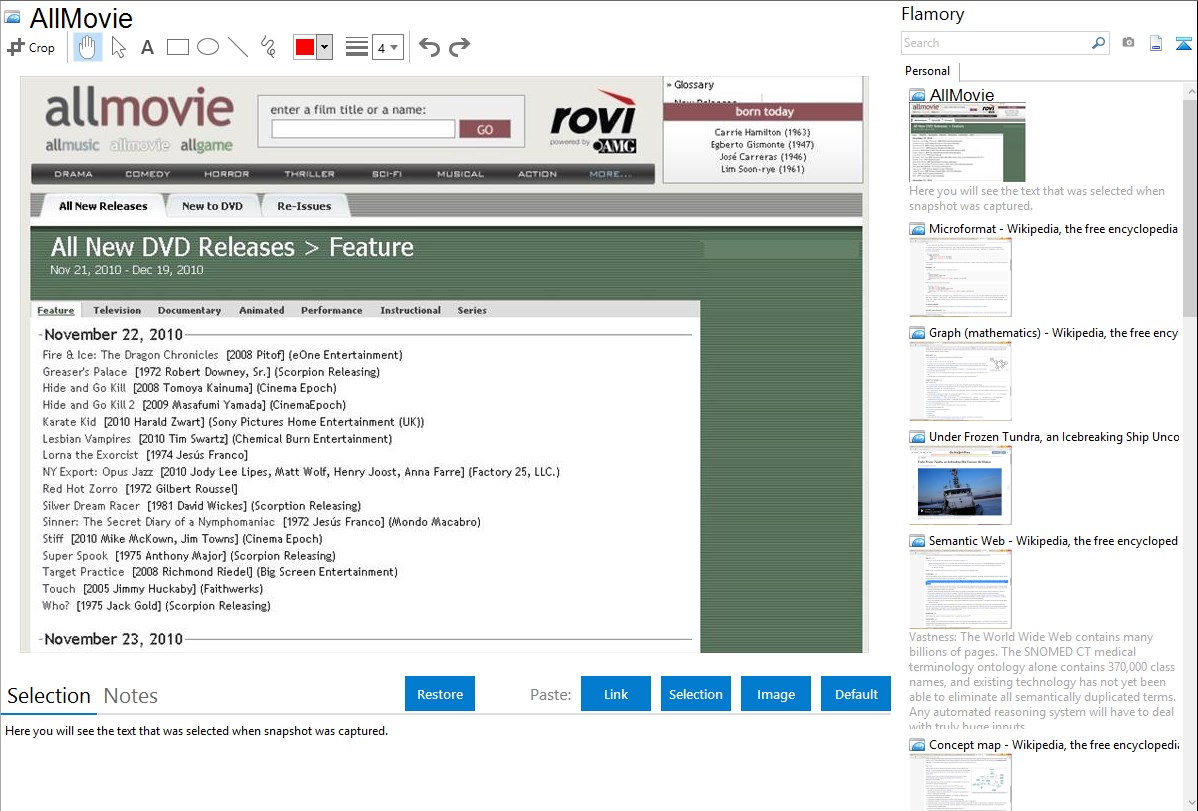Viewport: 1198px width, 811px height.
Task: Click the red color swatch
Action: tap(305, 47)
